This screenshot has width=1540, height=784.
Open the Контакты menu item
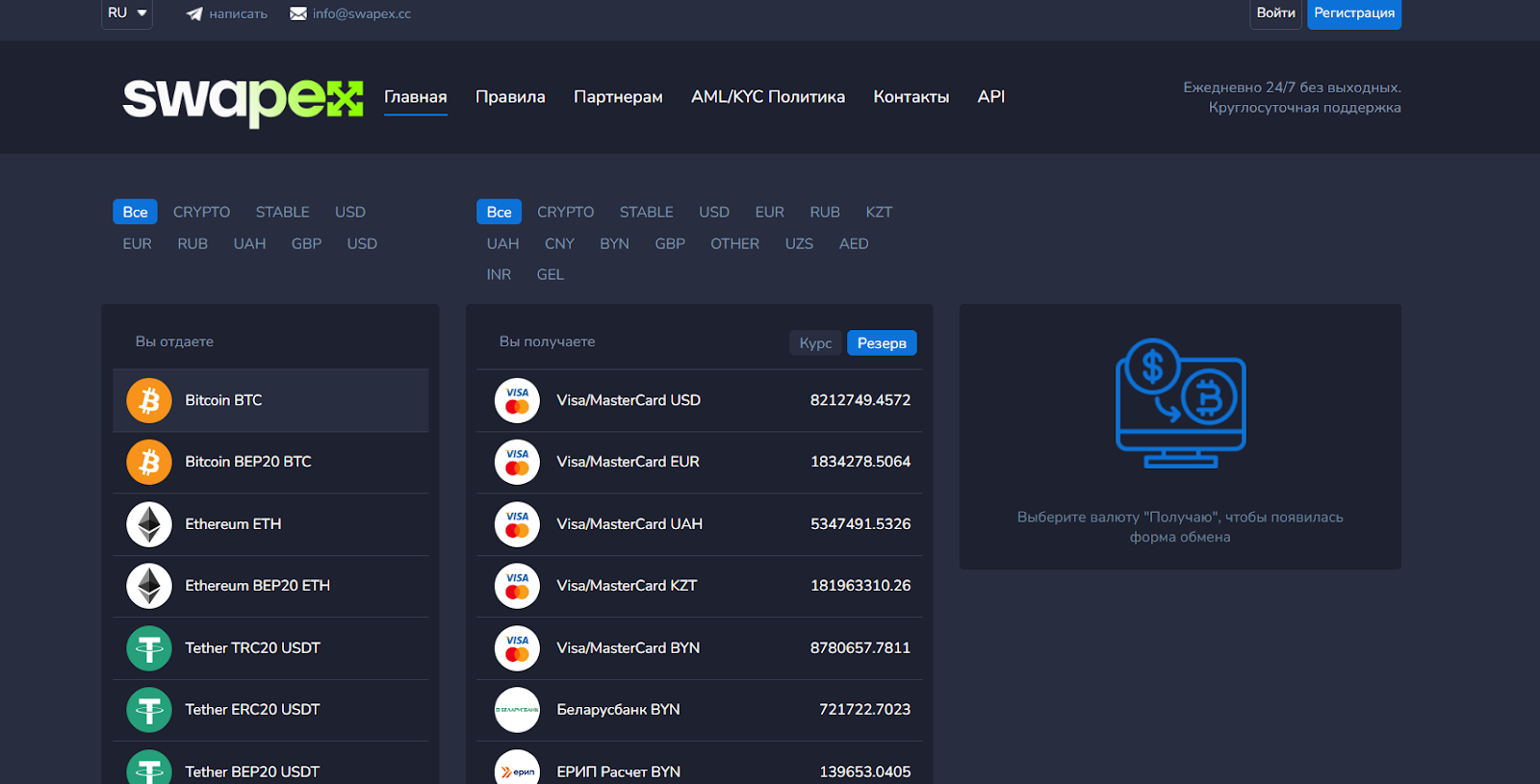(911, 97)
